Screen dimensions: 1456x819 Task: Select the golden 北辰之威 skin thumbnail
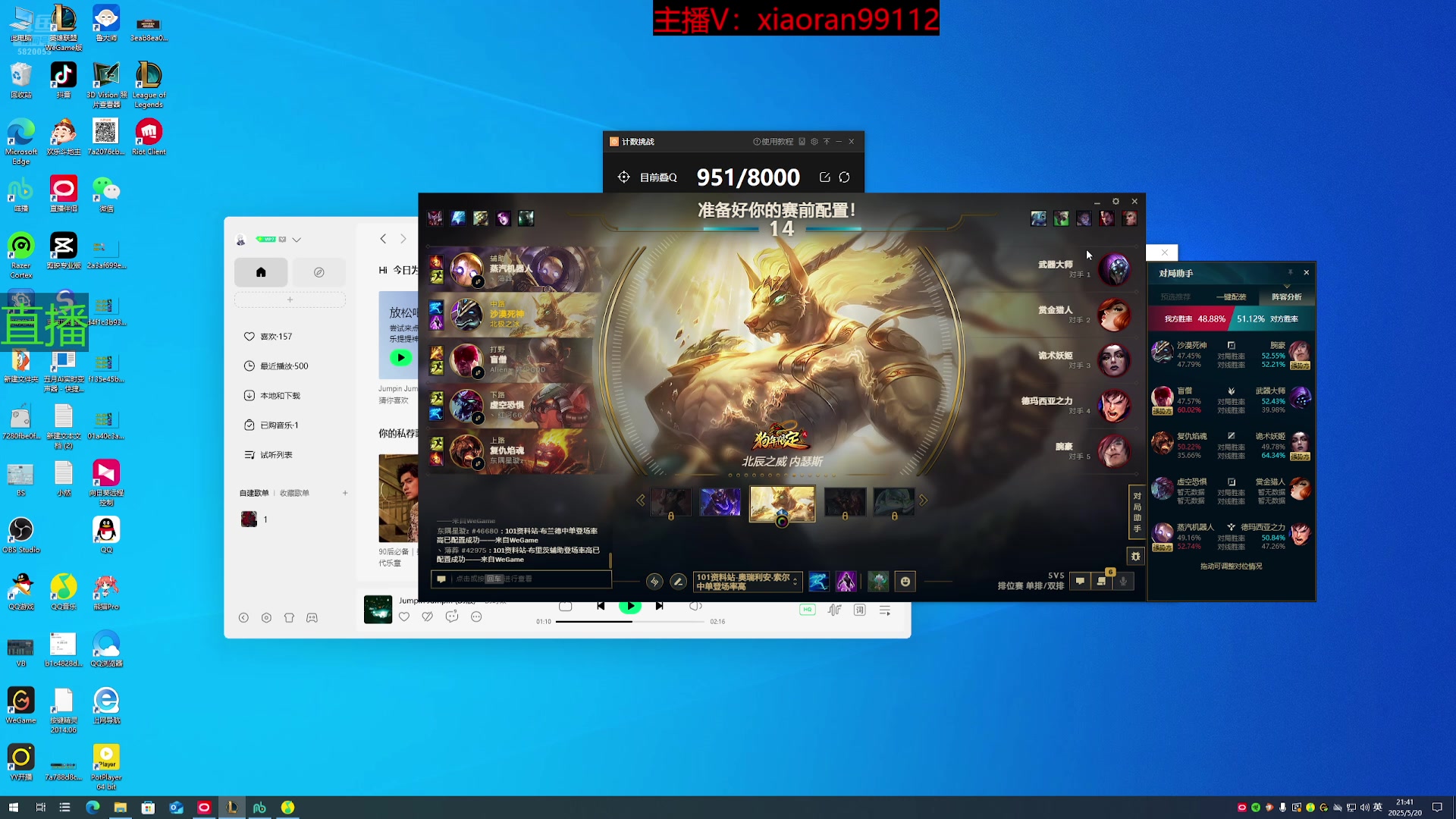pyautogui.click(x=782, y=503)
